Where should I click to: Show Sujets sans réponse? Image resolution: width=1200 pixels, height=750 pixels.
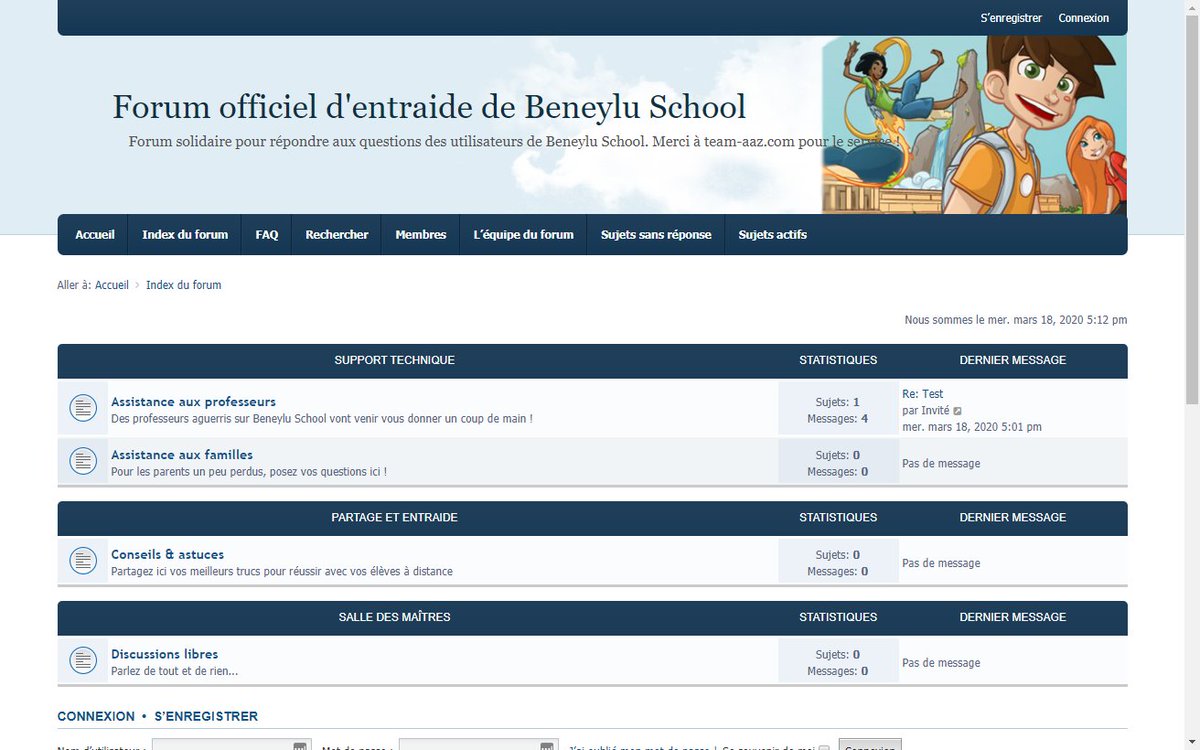pyautogui.click(x=656, y=235)
